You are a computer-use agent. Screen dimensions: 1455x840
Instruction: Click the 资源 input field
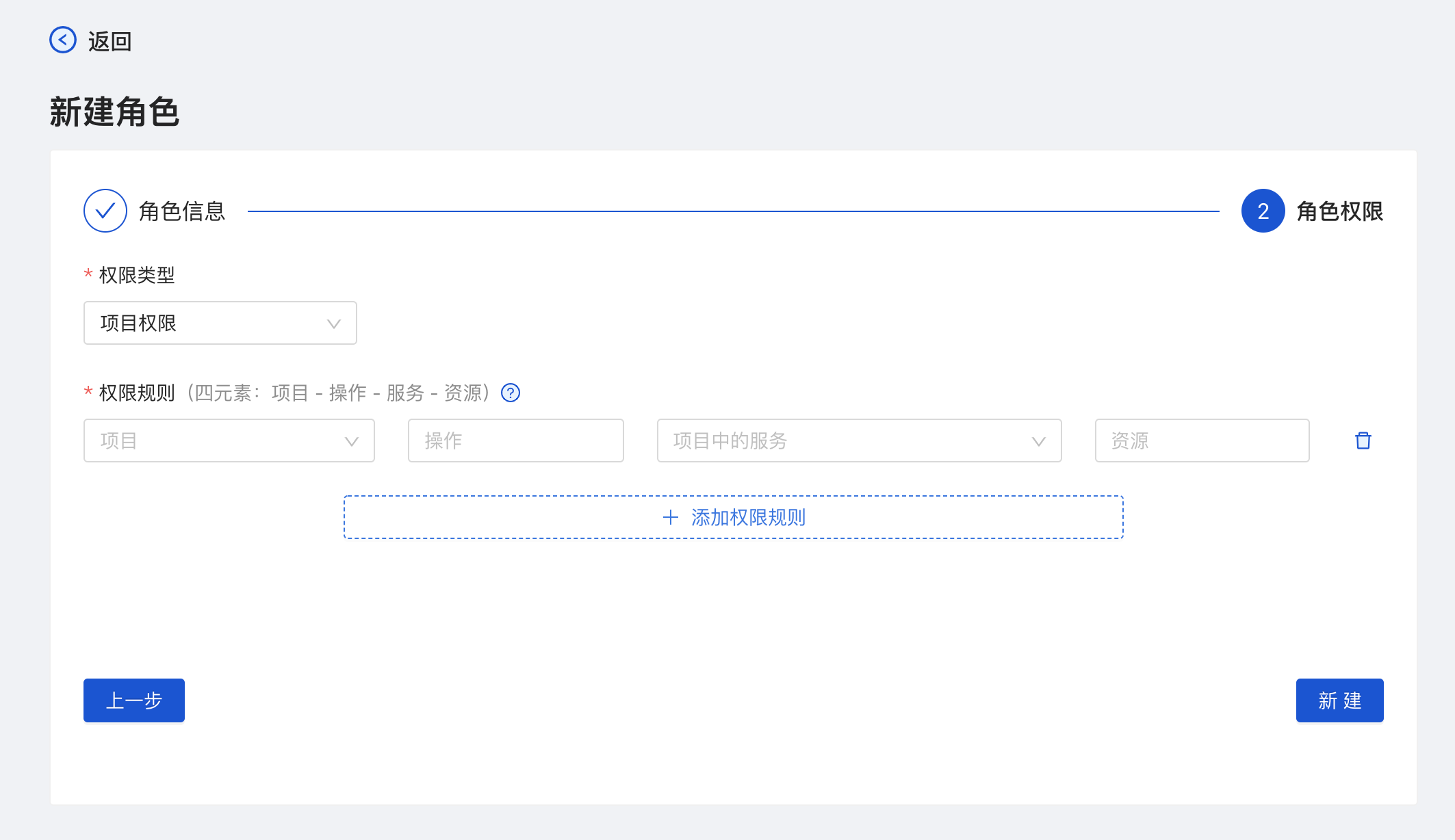(1202, 441)
